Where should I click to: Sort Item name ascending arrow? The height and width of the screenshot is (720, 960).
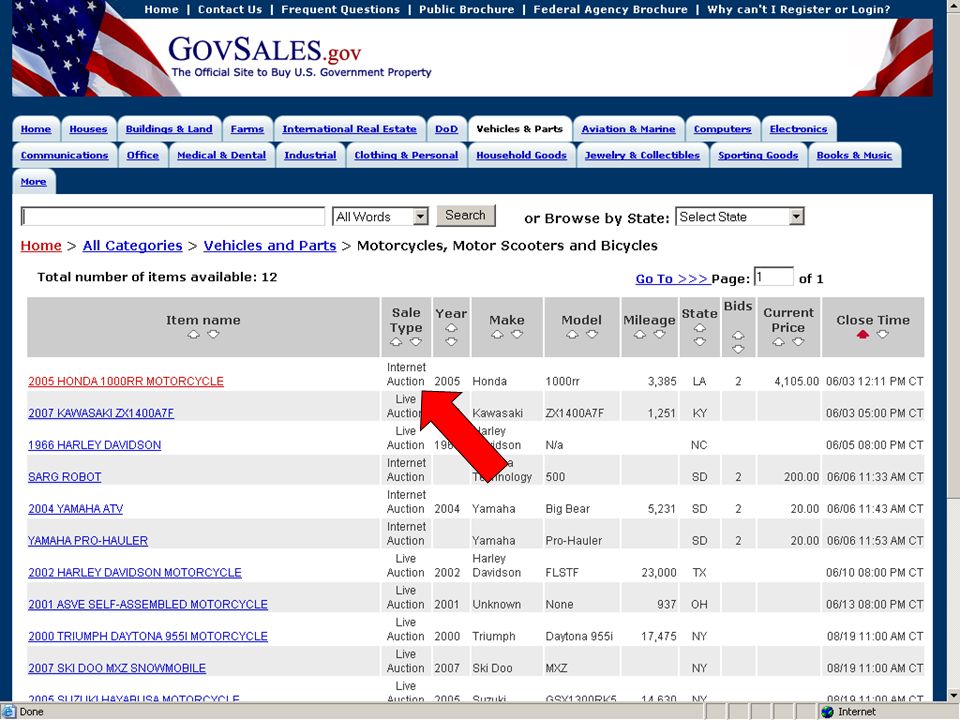click(193, 335)
